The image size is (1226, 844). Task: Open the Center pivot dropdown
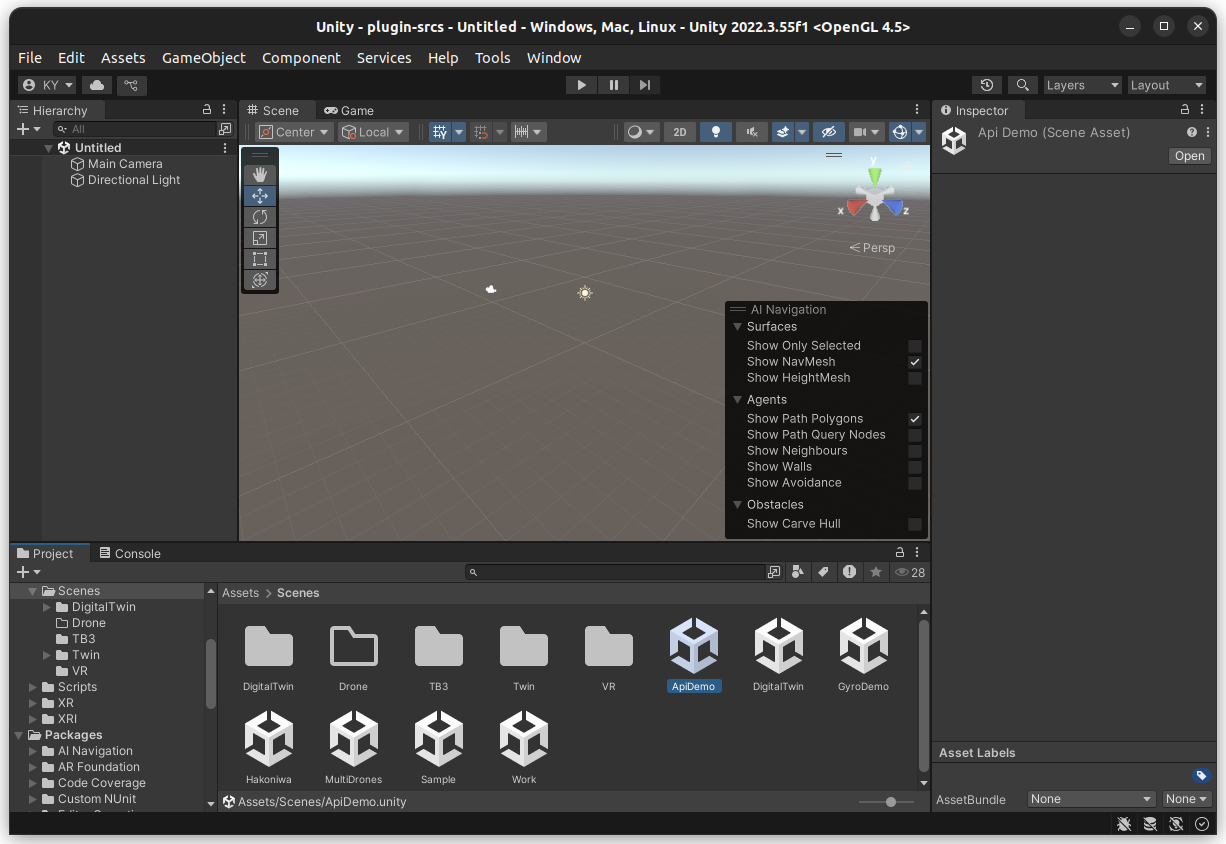click(x=293, y=132)
